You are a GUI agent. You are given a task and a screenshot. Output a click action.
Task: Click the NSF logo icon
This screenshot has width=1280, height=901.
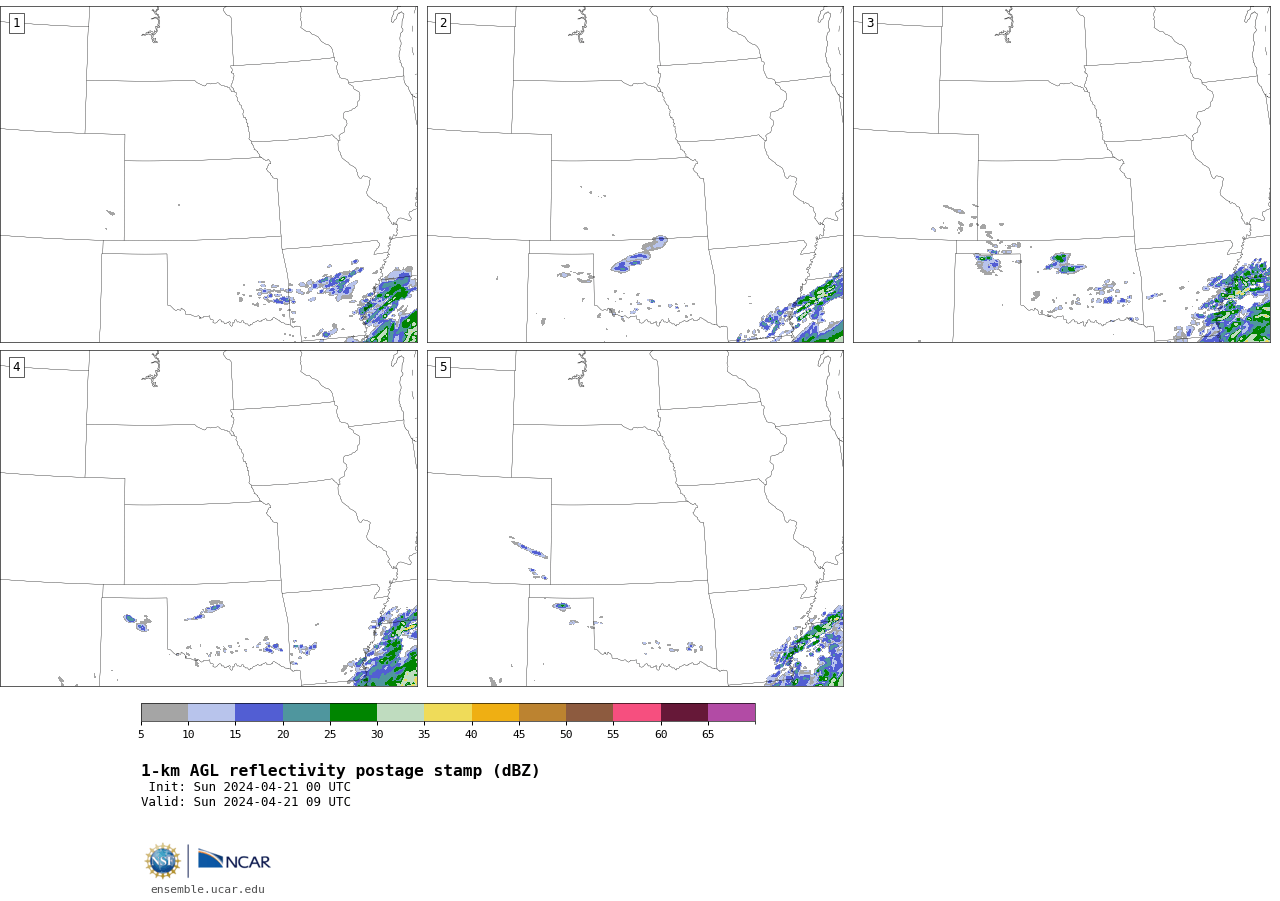tap(162, 861)
